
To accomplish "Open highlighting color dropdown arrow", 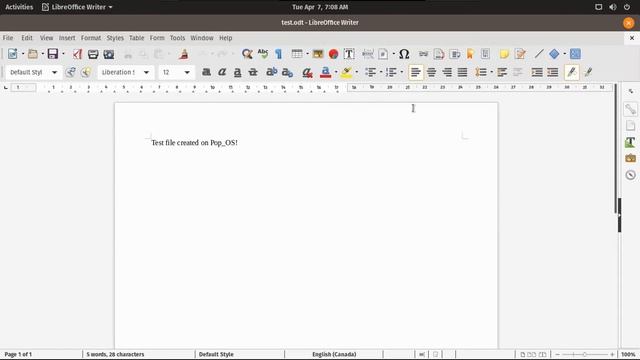I will click(x=357, y=72).
